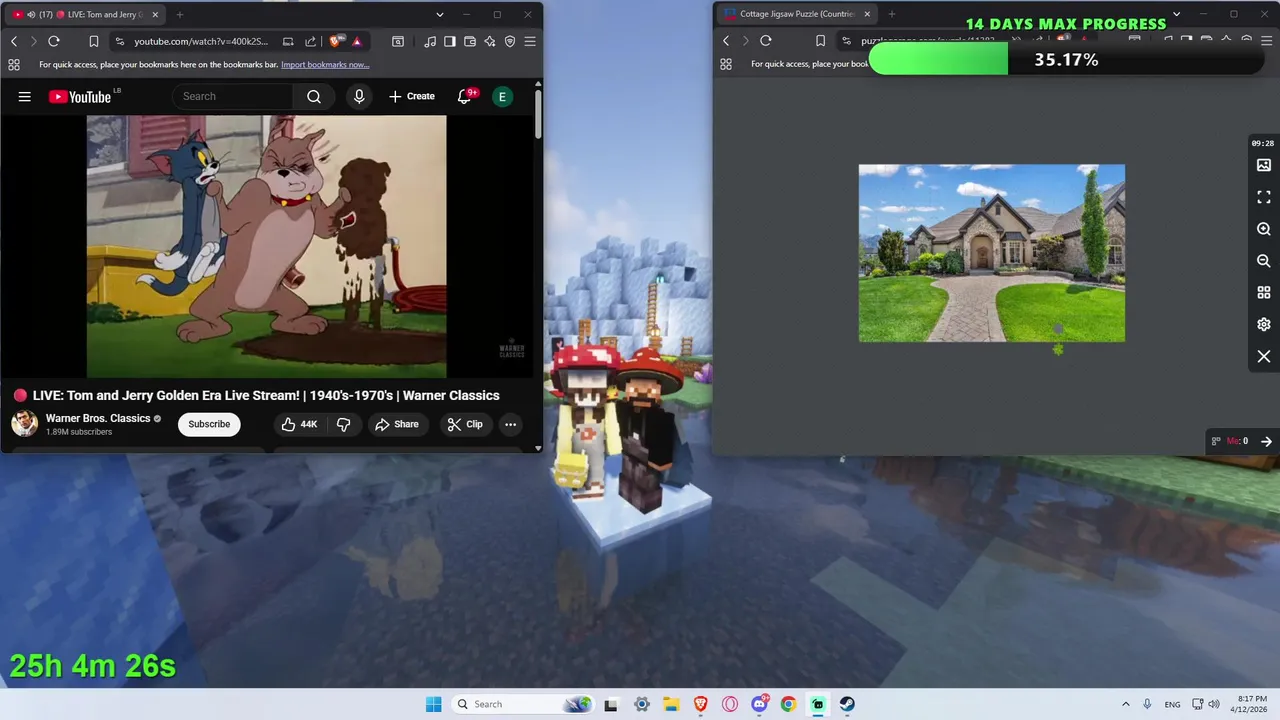
Task: Dislike the Tom and Jerry video
Action: click(344, 424)
